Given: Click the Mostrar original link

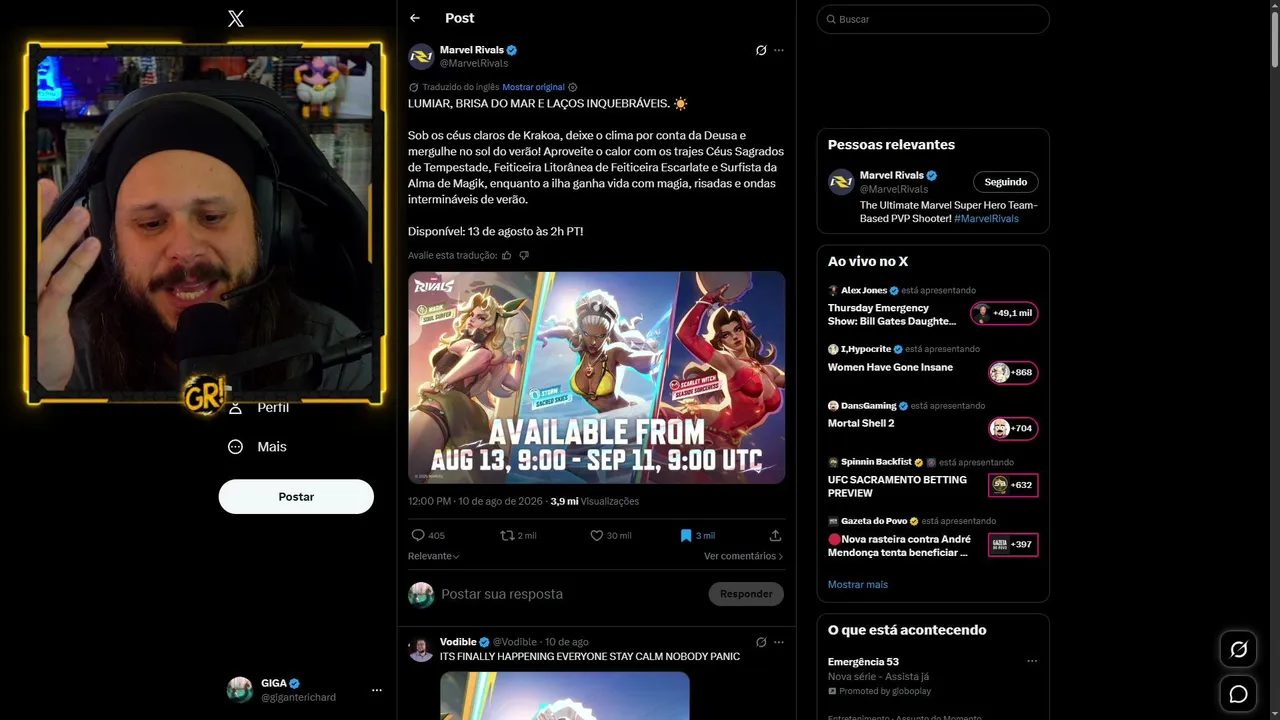Looking at the screenshot, I should coord(533,87).
